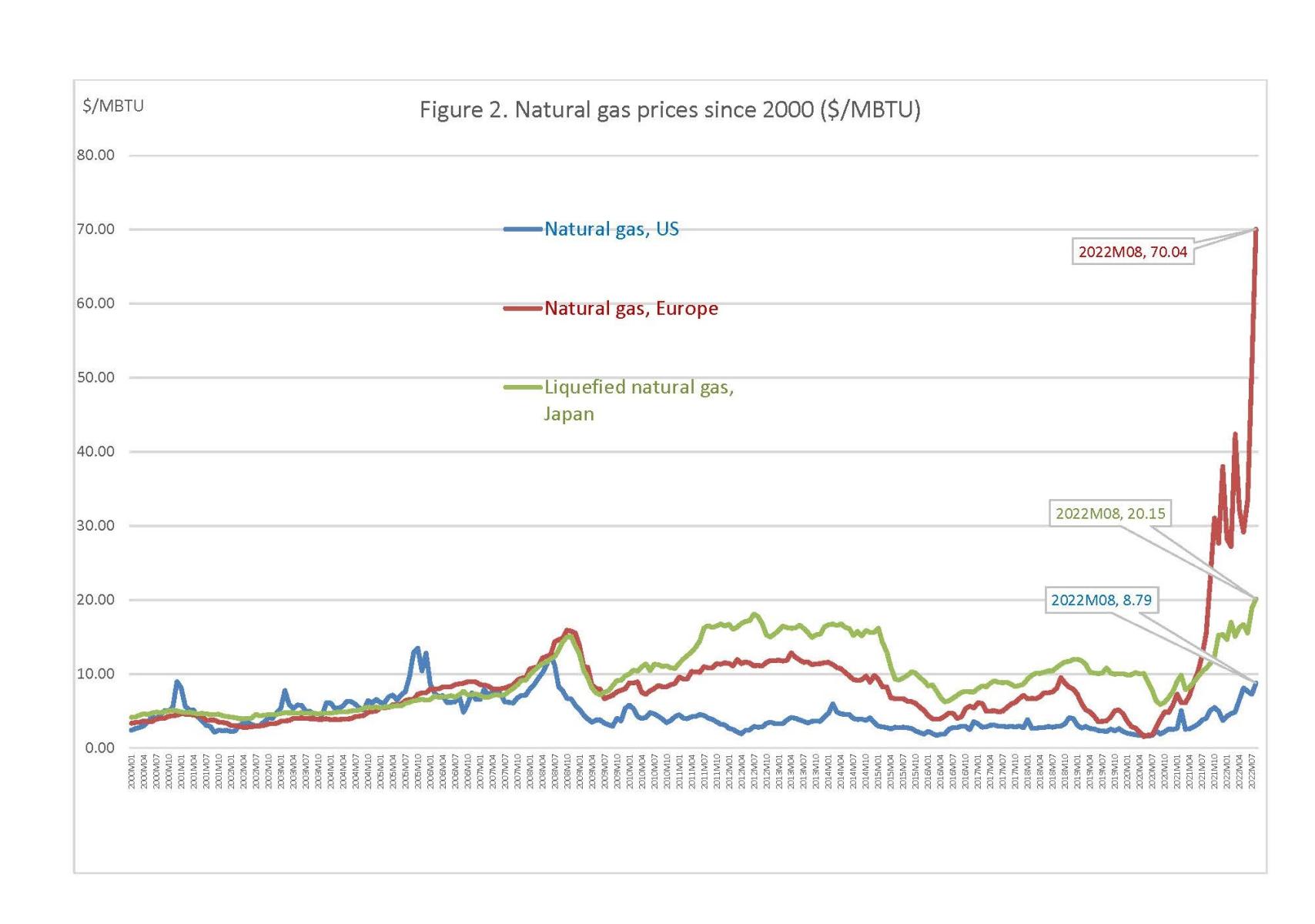Image resolution: width=1315 pixels, height=924 pixels.
Task: Click the Europe gas peak point at 70.04
Action: click(x=1256, y=229)
